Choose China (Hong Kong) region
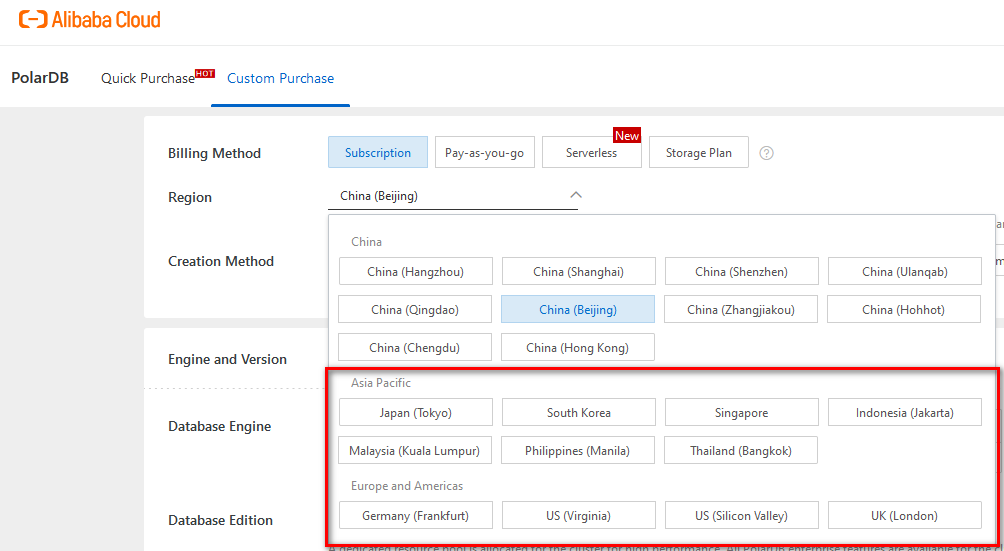 click(578, 347)
